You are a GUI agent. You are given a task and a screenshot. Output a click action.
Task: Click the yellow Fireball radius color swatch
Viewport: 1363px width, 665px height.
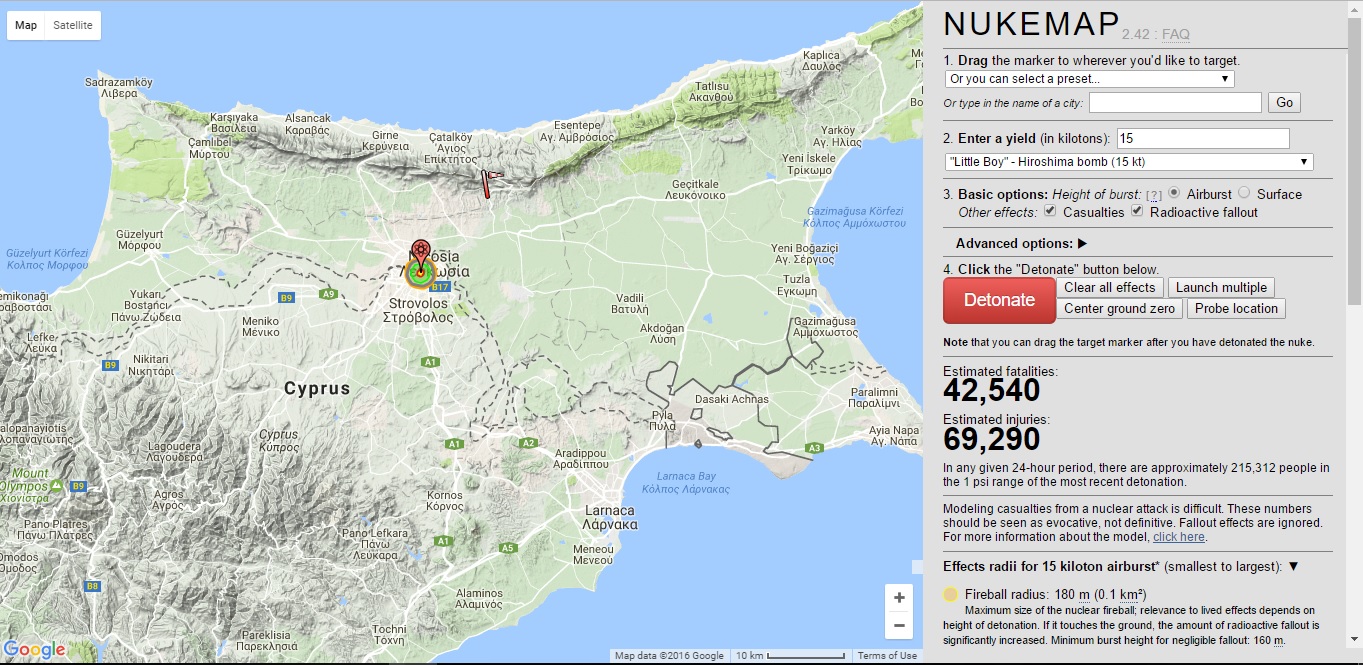951,594
